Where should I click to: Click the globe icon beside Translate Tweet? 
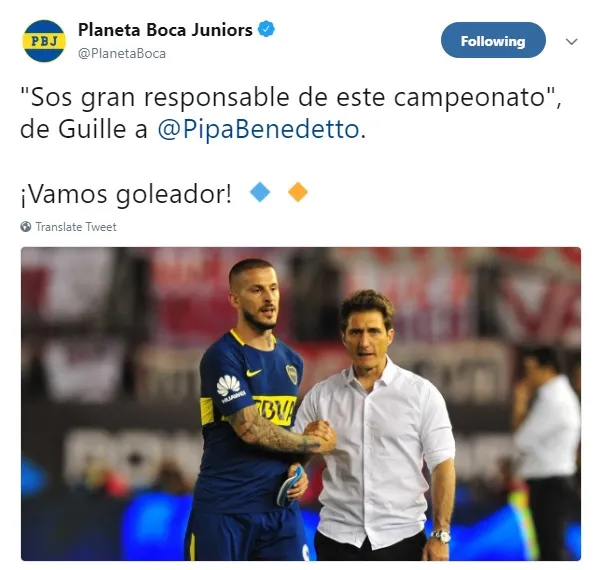26,227
